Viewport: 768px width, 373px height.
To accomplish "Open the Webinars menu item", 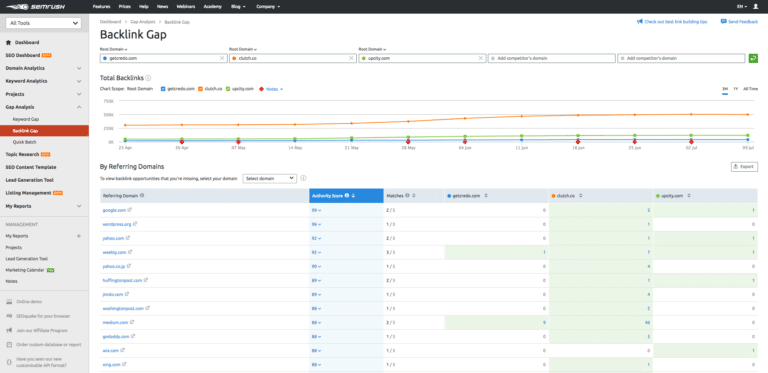I will [186, 7].
